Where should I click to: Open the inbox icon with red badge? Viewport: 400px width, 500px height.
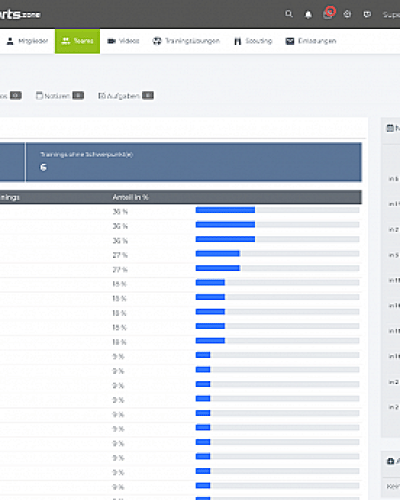click(x=328, y=14)
